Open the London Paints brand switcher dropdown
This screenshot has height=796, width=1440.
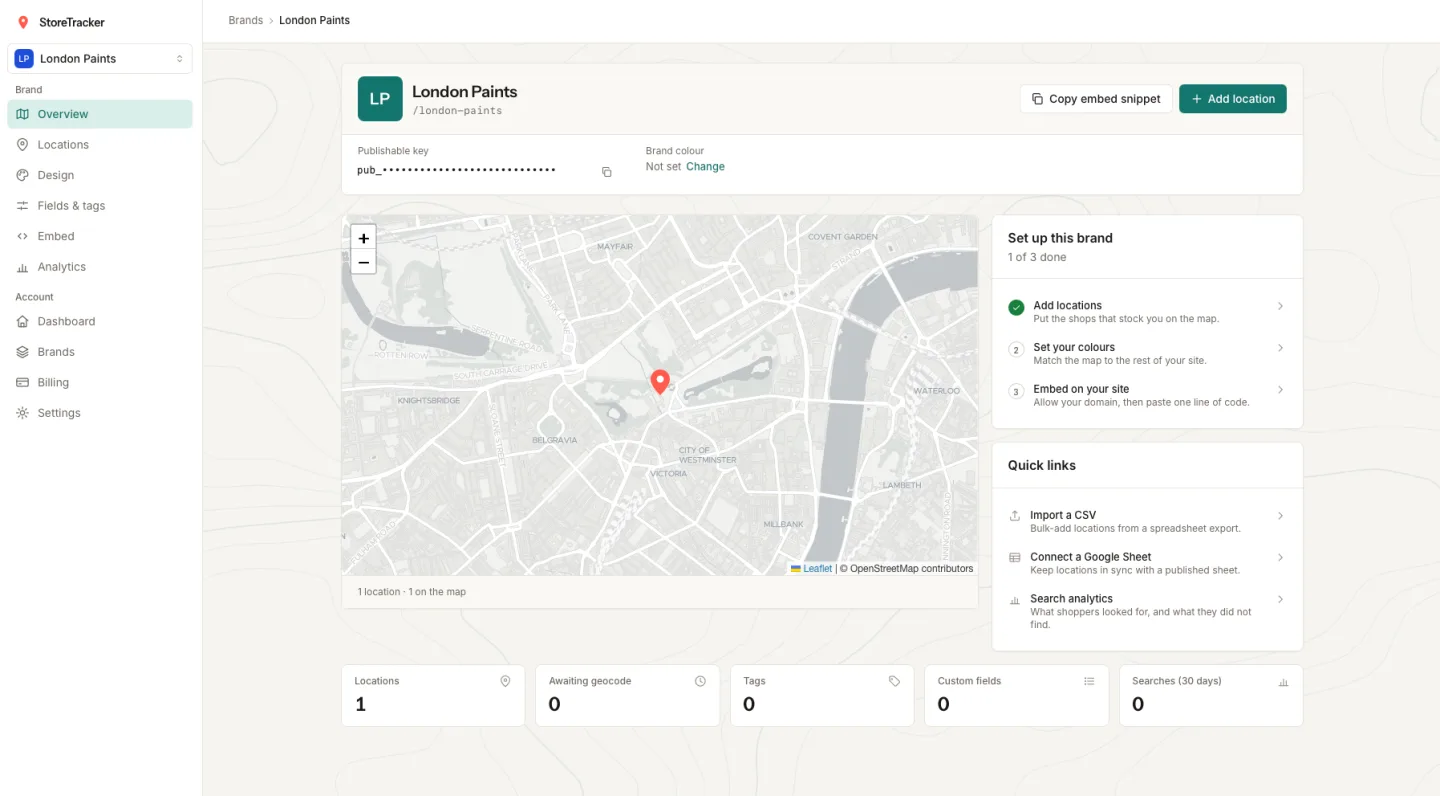tap(100, 59)
